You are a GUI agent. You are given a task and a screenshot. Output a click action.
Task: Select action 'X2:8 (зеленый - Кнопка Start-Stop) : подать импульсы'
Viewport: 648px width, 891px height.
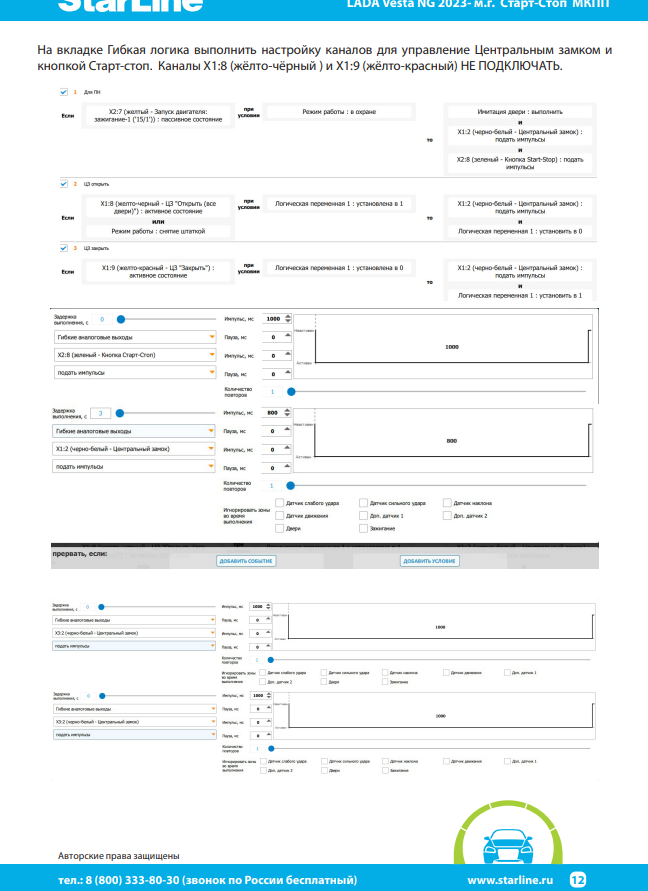520,164
